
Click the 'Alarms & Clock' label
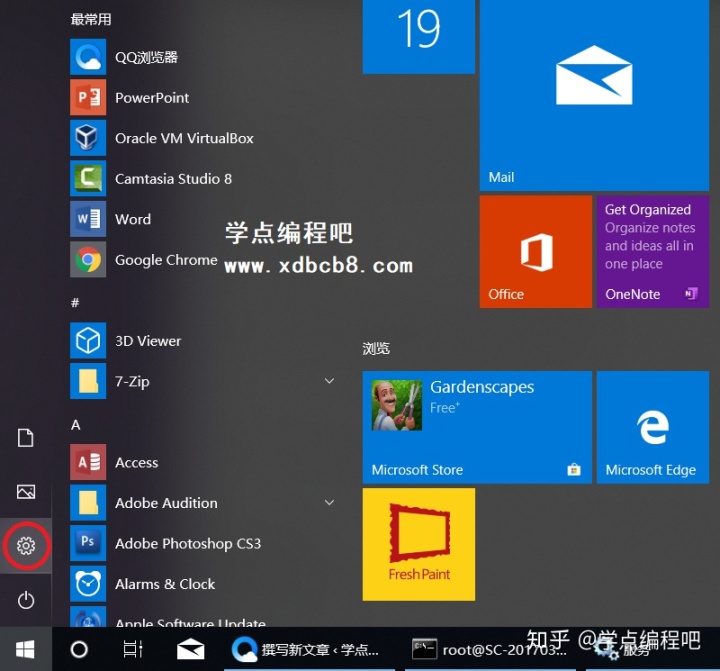(x=165, y=584)
